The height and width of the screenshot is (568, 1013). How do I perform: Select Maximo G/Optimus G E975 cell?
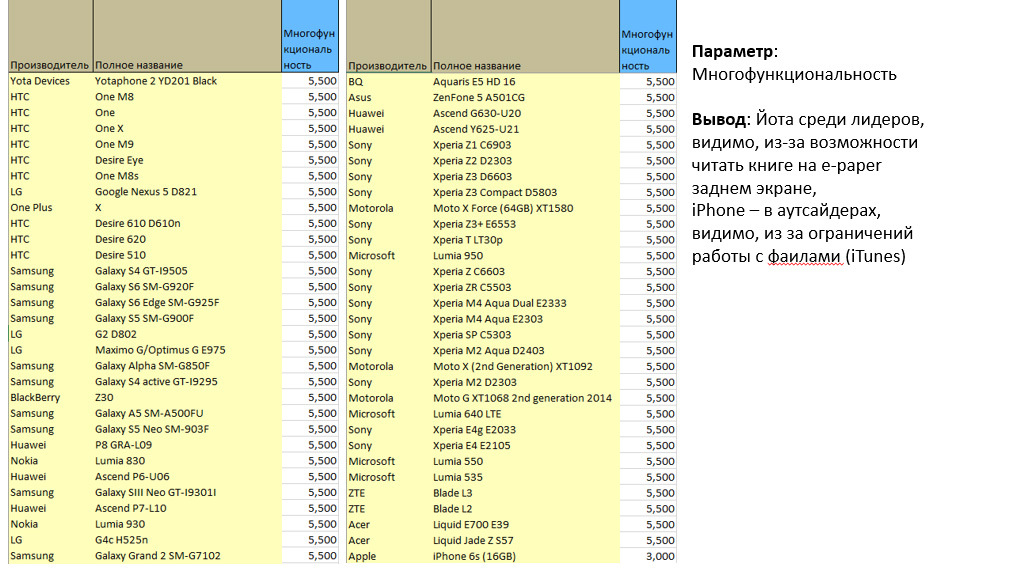click(x=187, y=350)
